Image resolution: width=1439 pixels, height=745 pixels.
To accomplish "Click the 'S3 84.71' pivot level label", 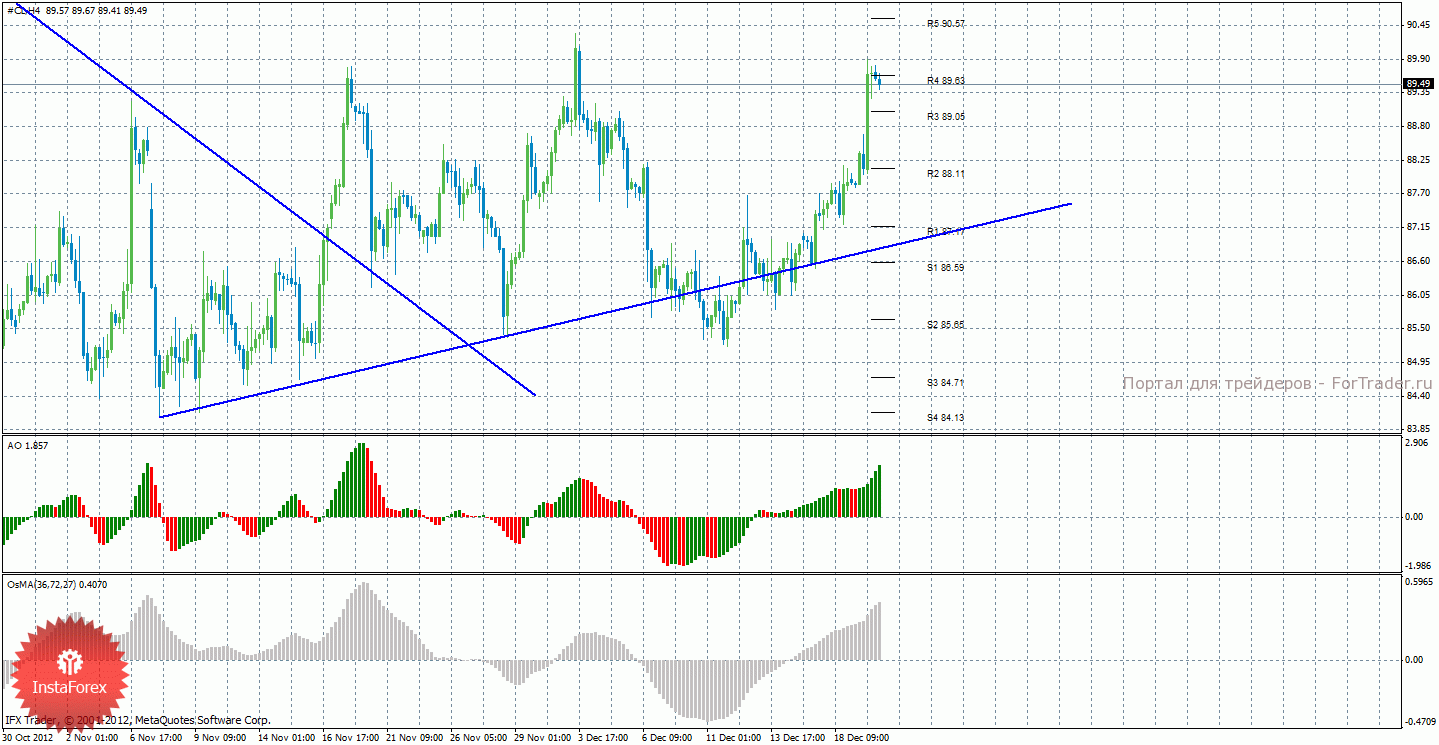I will point(945,382).
